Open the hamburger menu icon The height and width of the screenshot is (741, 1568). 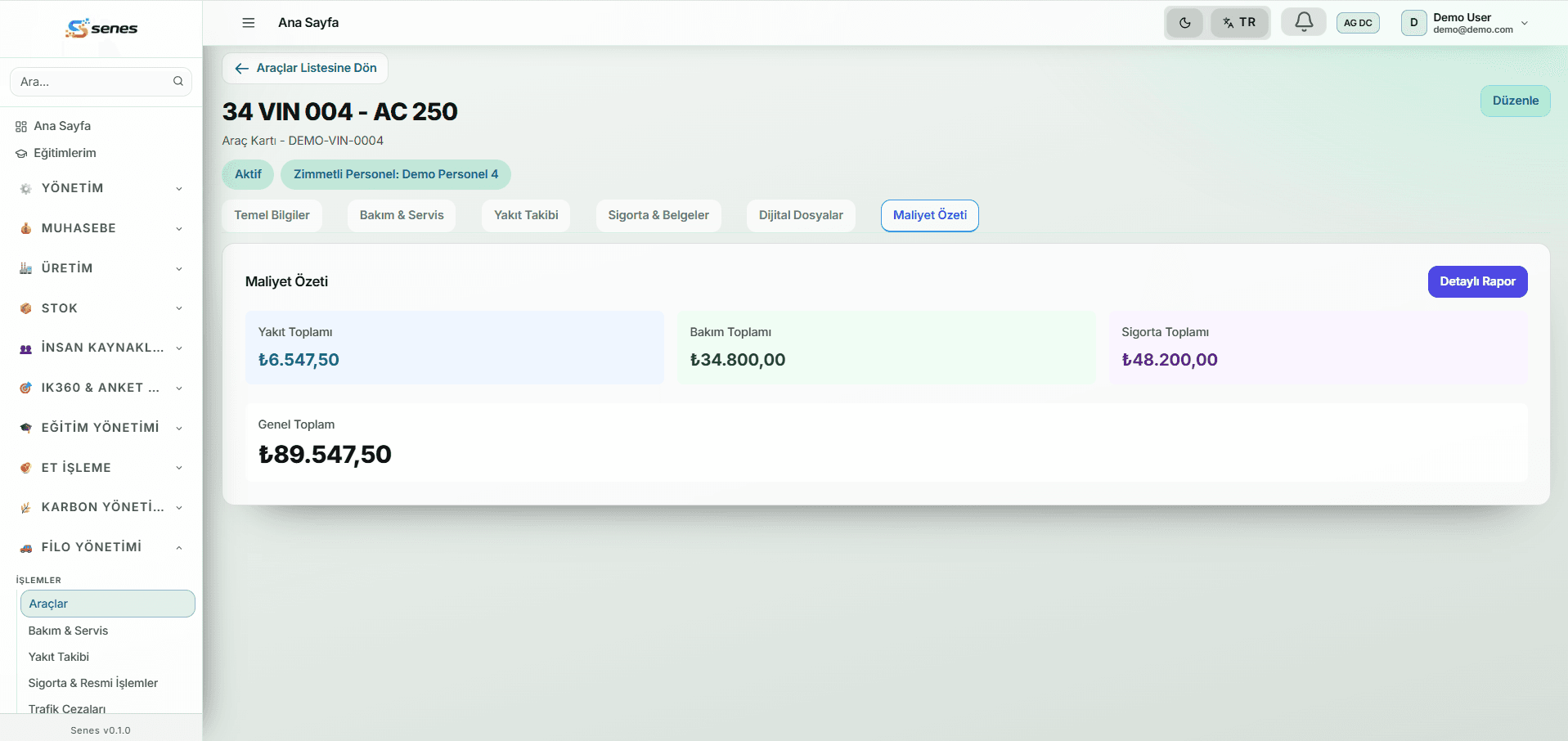click(x=249, y=23)
